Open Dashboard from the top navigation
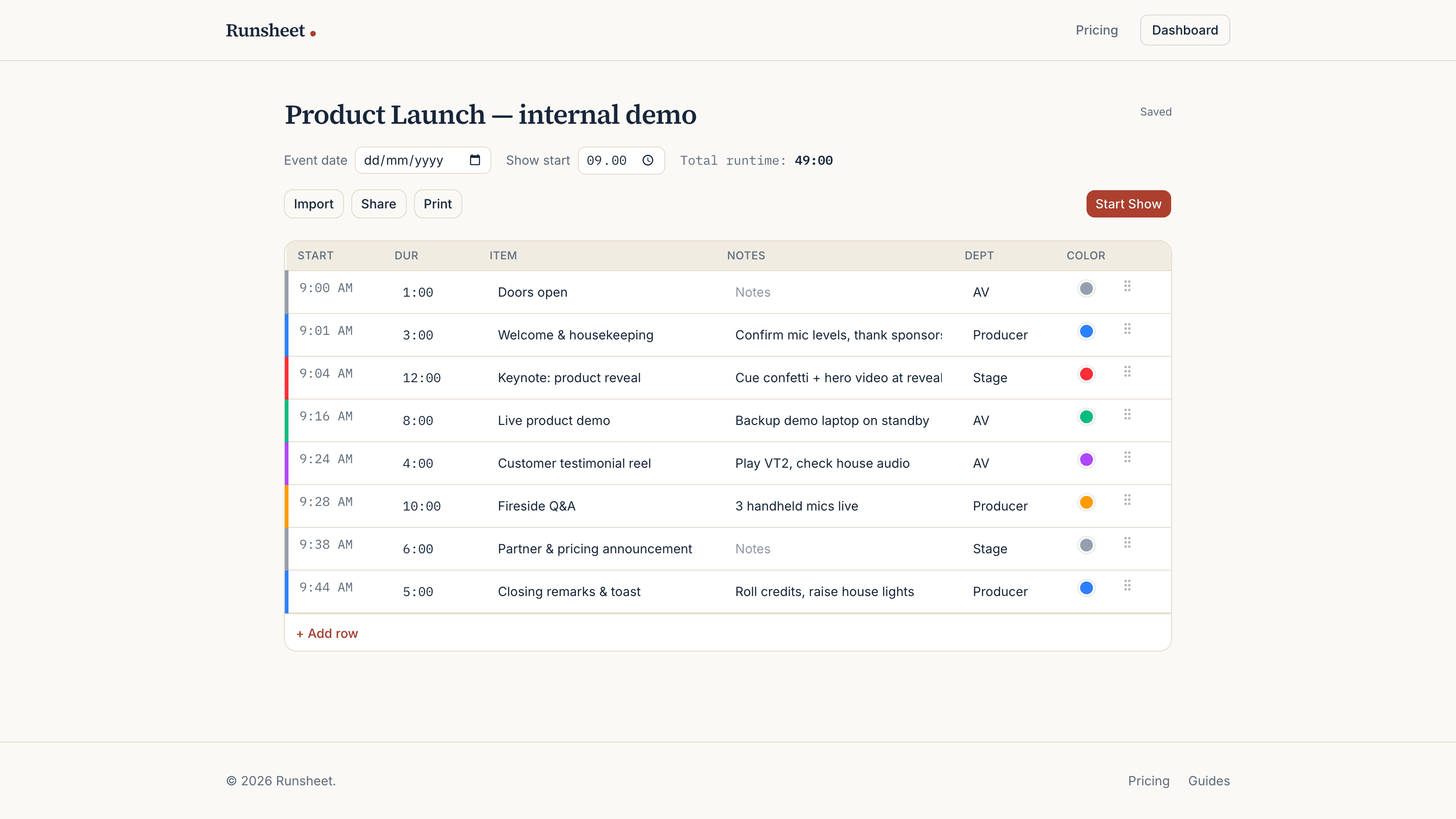The height and width of the screenshot is (819, 1456). click(1185, 30)
